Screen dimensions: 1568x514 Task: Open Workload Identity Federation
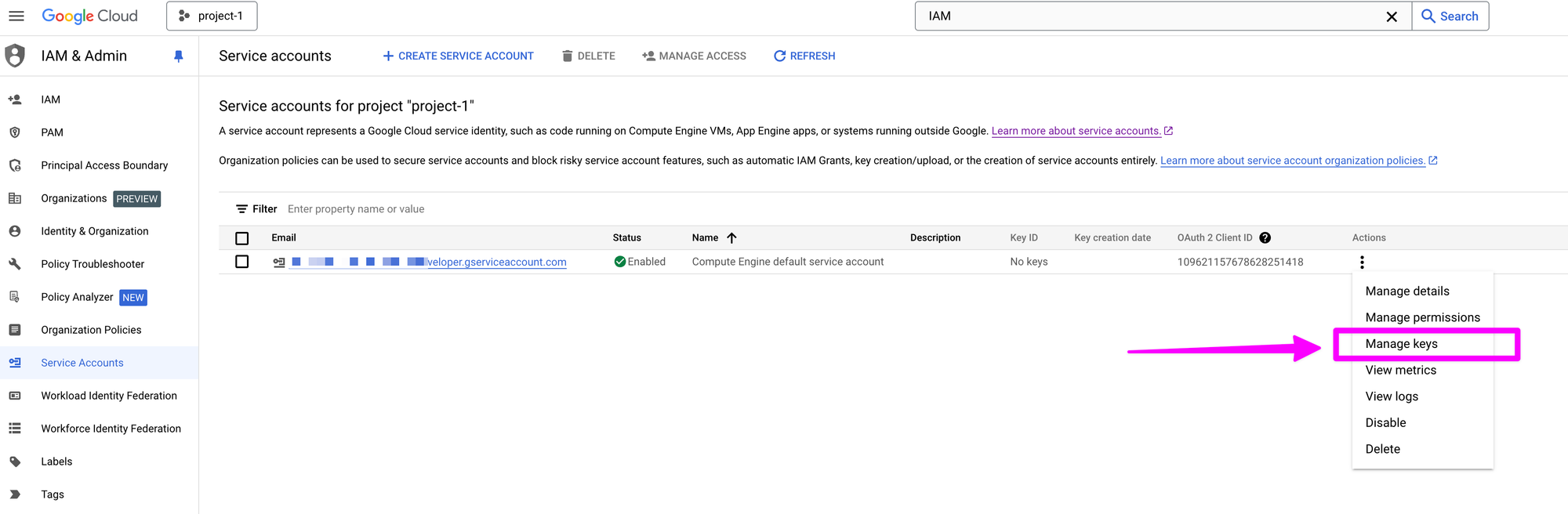click(x=109, y=396)
